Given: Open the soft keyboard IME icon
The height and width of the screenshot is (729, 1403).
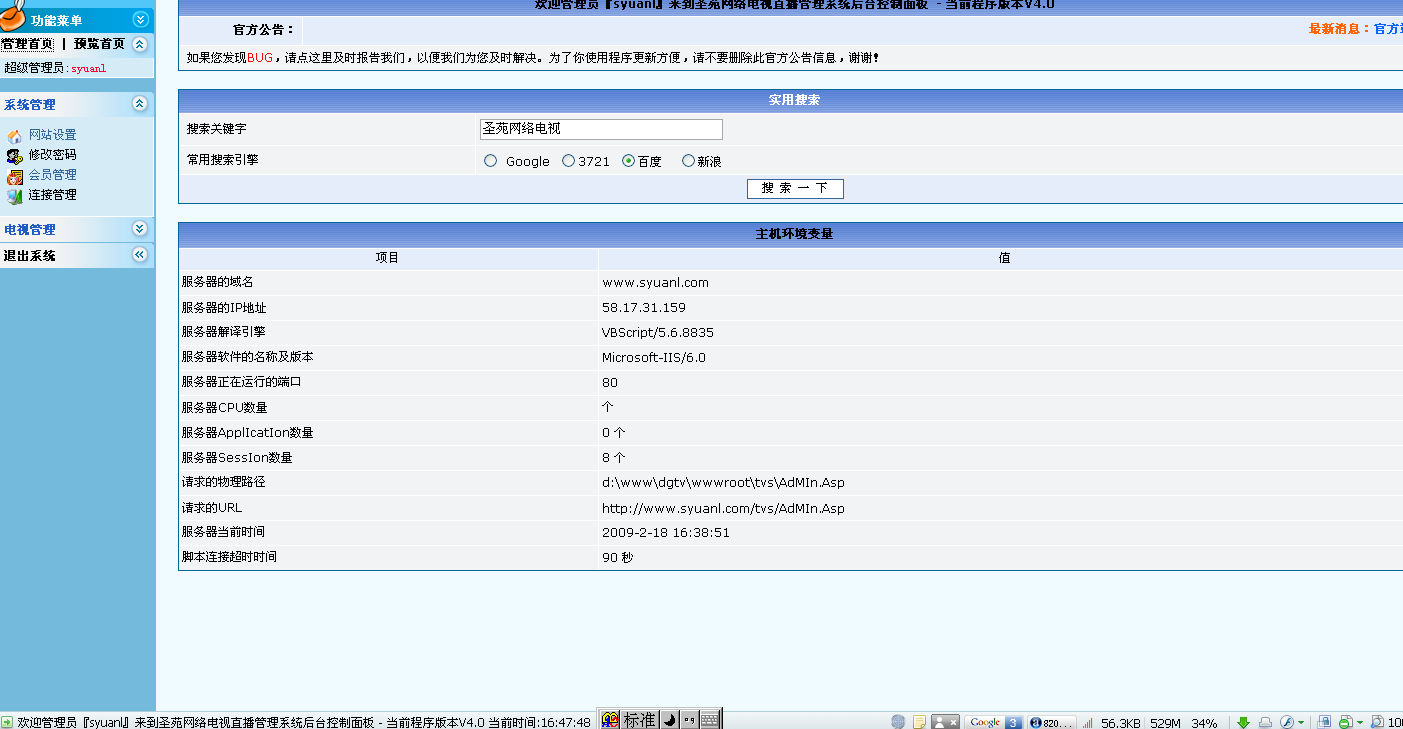Looking at the screenshot, I should (709, 720).
